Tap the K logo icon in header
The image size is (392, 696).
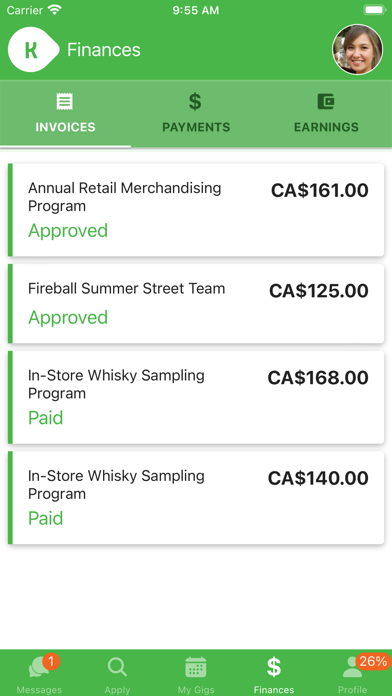click(33, 49)
